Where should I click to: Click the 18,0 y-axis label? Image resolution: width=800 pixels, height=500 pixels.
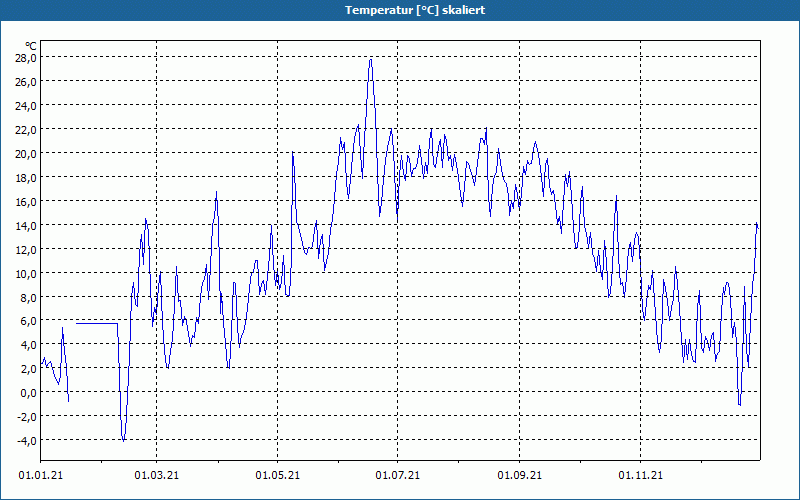point(26,178)
